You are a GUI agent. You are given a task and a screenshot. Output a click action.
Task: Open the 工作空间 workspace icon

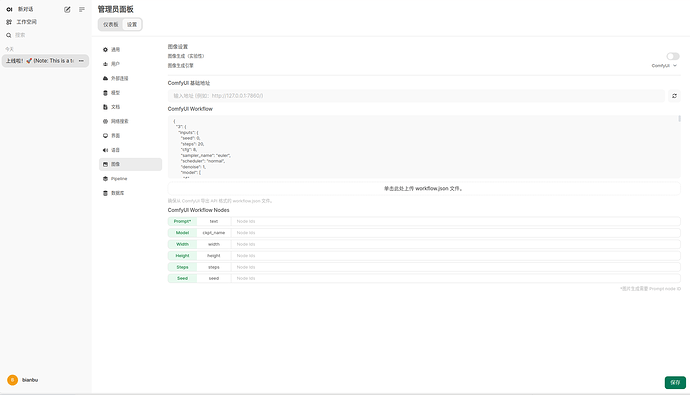click(9, 22)
